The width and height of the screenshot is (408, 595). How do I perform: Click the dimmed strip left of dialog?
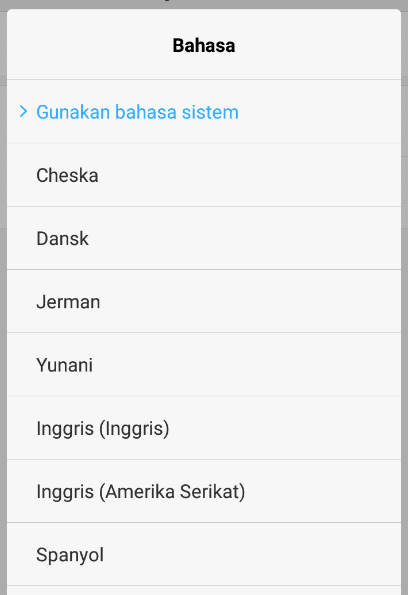pyautogui.click(x=3, y=298)
